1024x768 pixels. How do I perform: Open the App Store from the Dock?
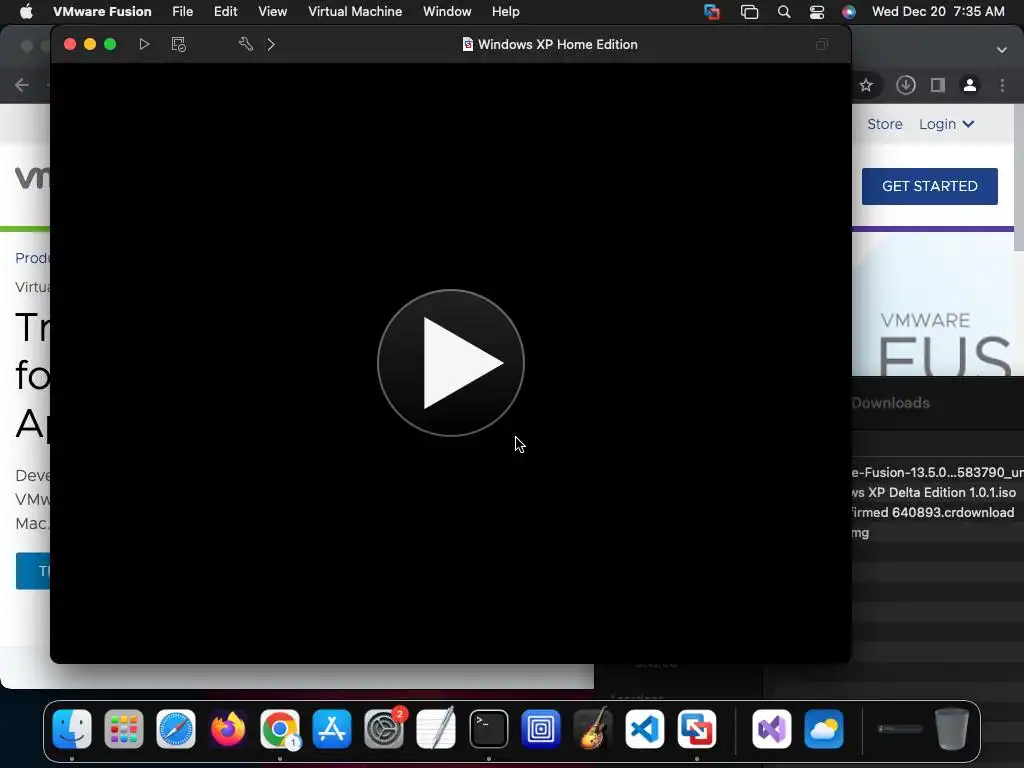pyautogui.click(x=332, y=729)
